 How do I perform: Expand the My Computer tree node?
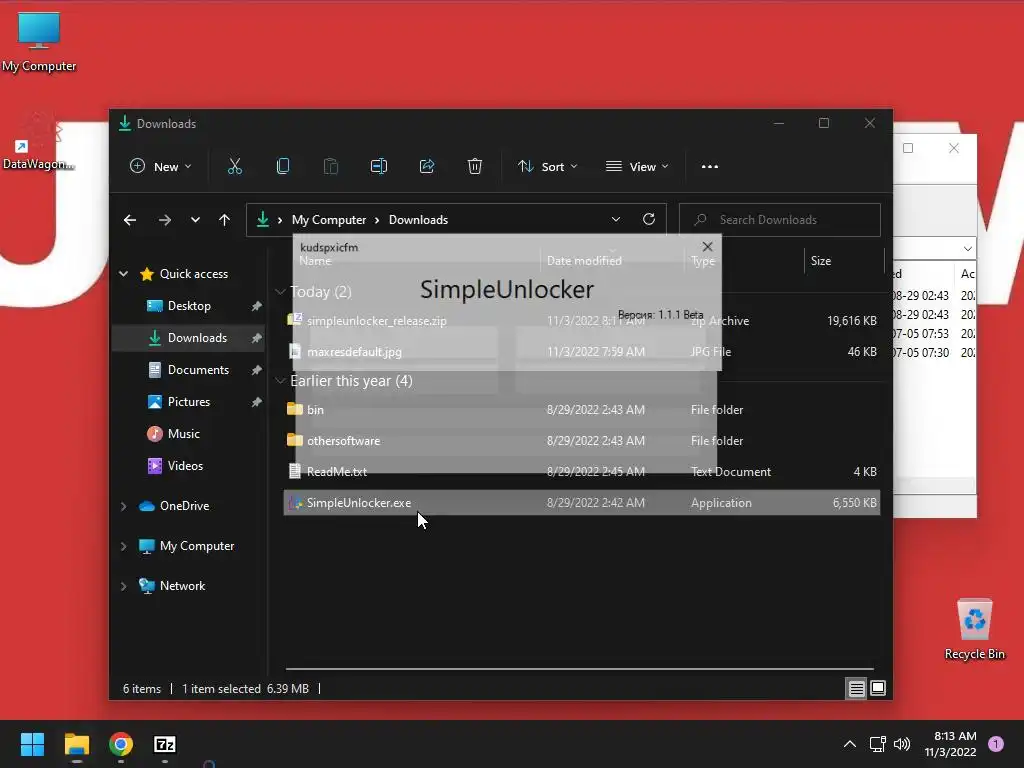pos(123,546)
